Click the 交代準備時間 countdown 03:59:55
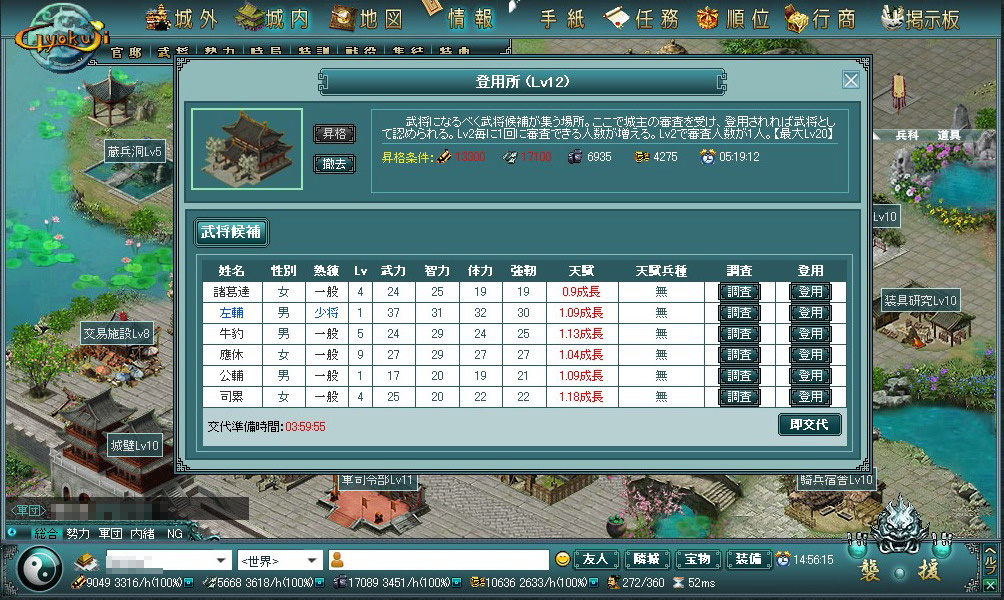This screenshot has width=1004, height=600. [x=305, y=426]
